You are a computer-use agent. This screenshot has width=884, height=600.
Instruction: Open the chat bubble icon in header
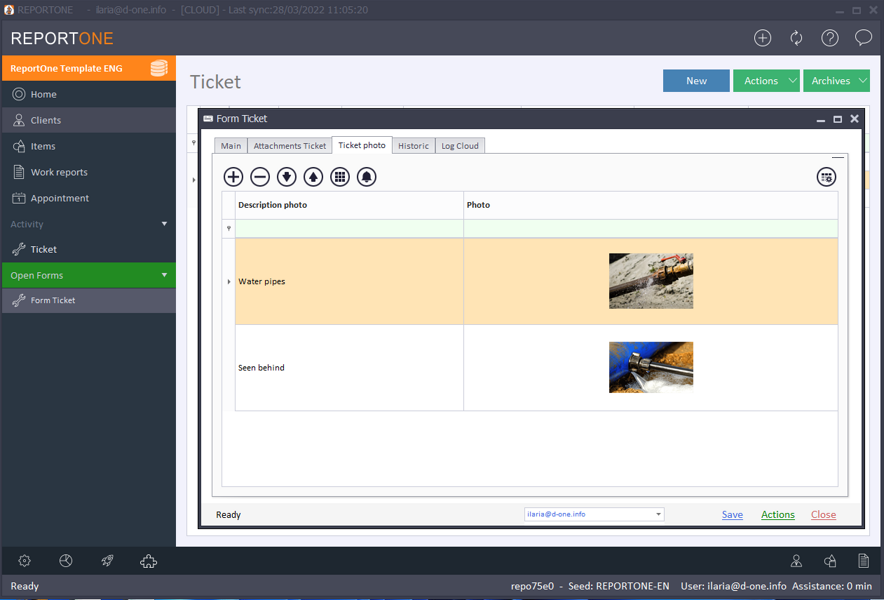pyautogui.click(x=863, y=38)
